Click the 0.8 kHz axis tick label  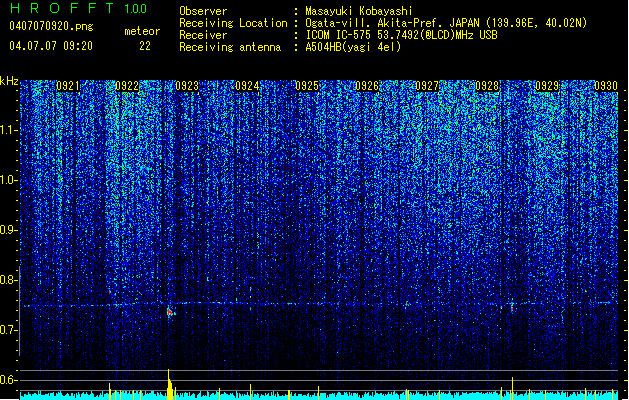coord(8,280)
